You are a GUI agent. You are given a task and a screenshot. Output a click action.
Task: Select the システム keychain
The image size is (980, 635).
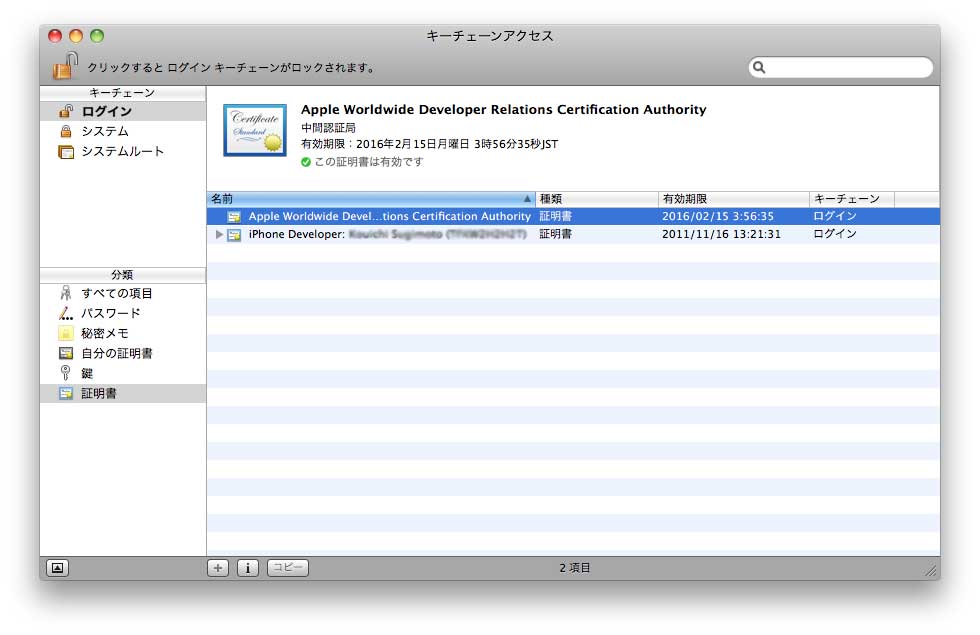[x=104, y=131]
